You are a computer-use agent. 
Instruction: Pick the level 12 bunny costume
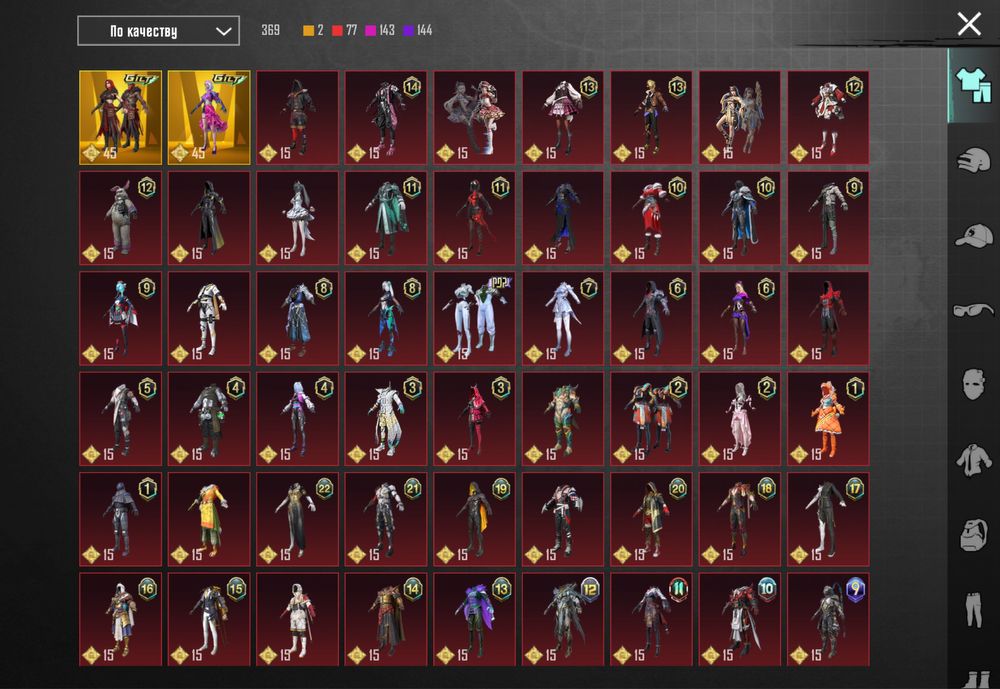pyautogui.click(x=121, y=218)
